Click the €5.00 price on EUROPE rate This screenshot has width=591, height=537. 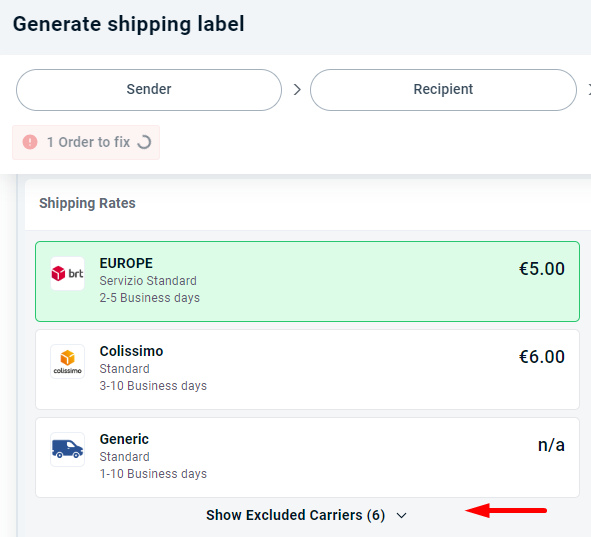pyautogui.click(x=542, y=269)
